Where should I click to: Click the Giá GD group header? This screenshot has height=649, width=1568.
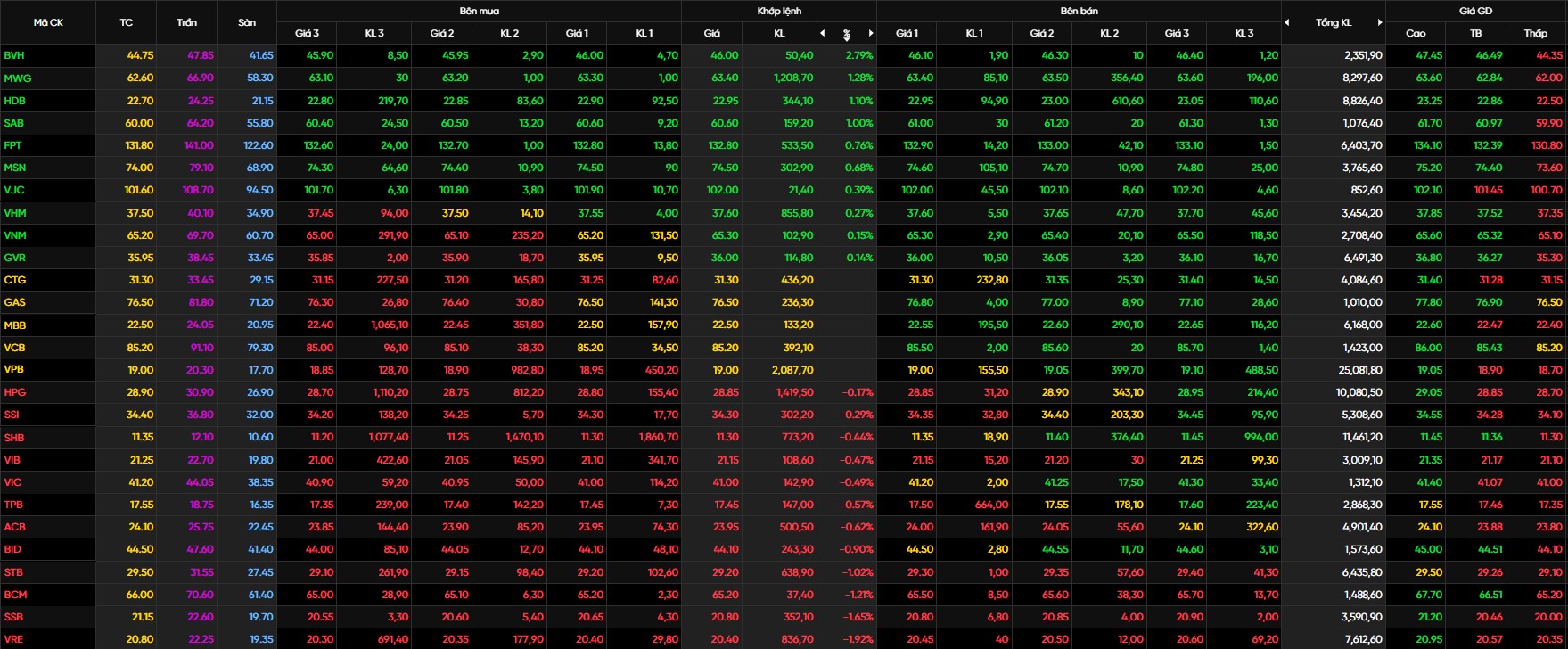pos(1475,11)
